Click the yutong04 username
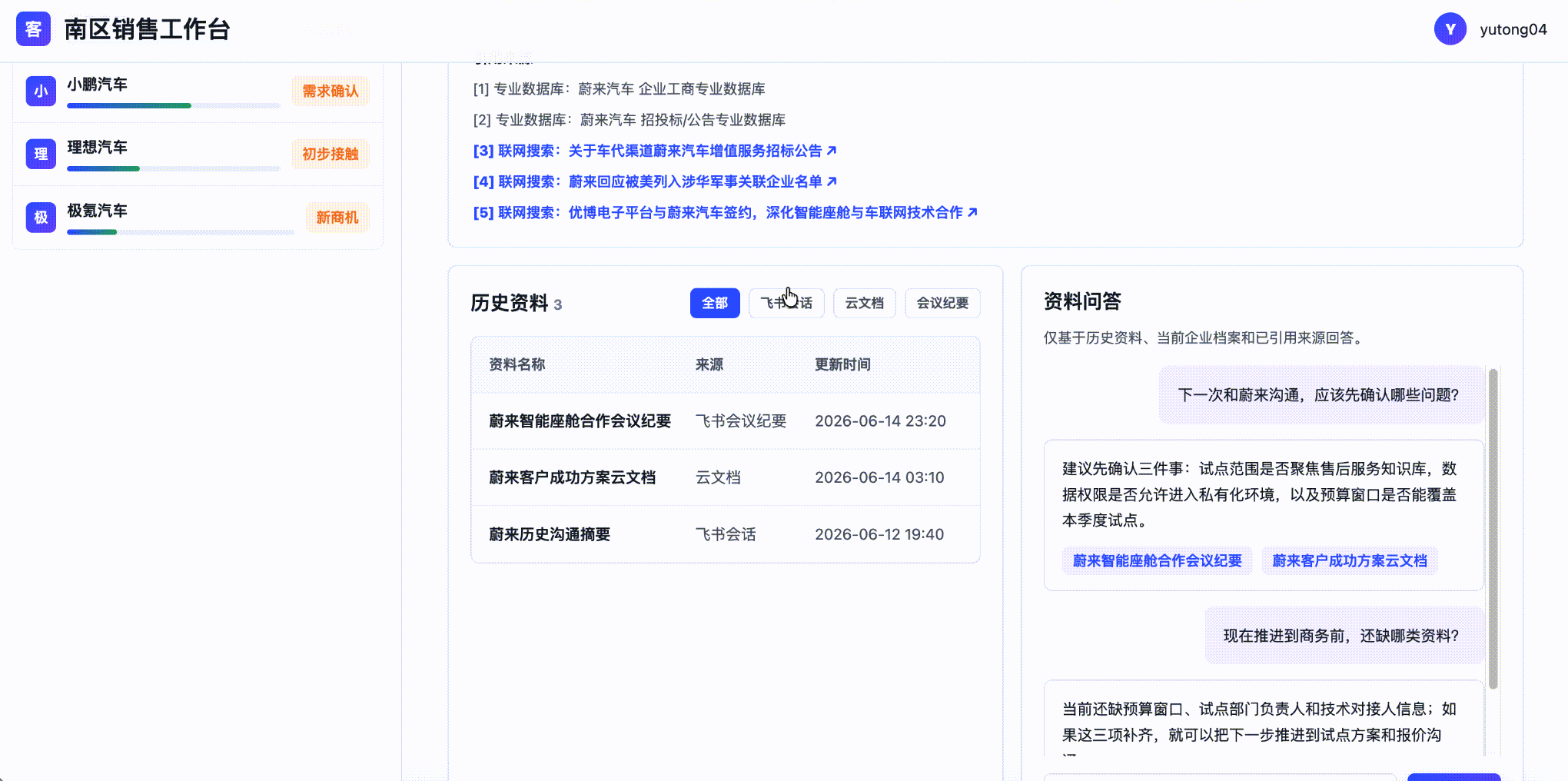The height and width of the screenshot is (781, 1568). pyautogui.click(x=1513, y=29)
